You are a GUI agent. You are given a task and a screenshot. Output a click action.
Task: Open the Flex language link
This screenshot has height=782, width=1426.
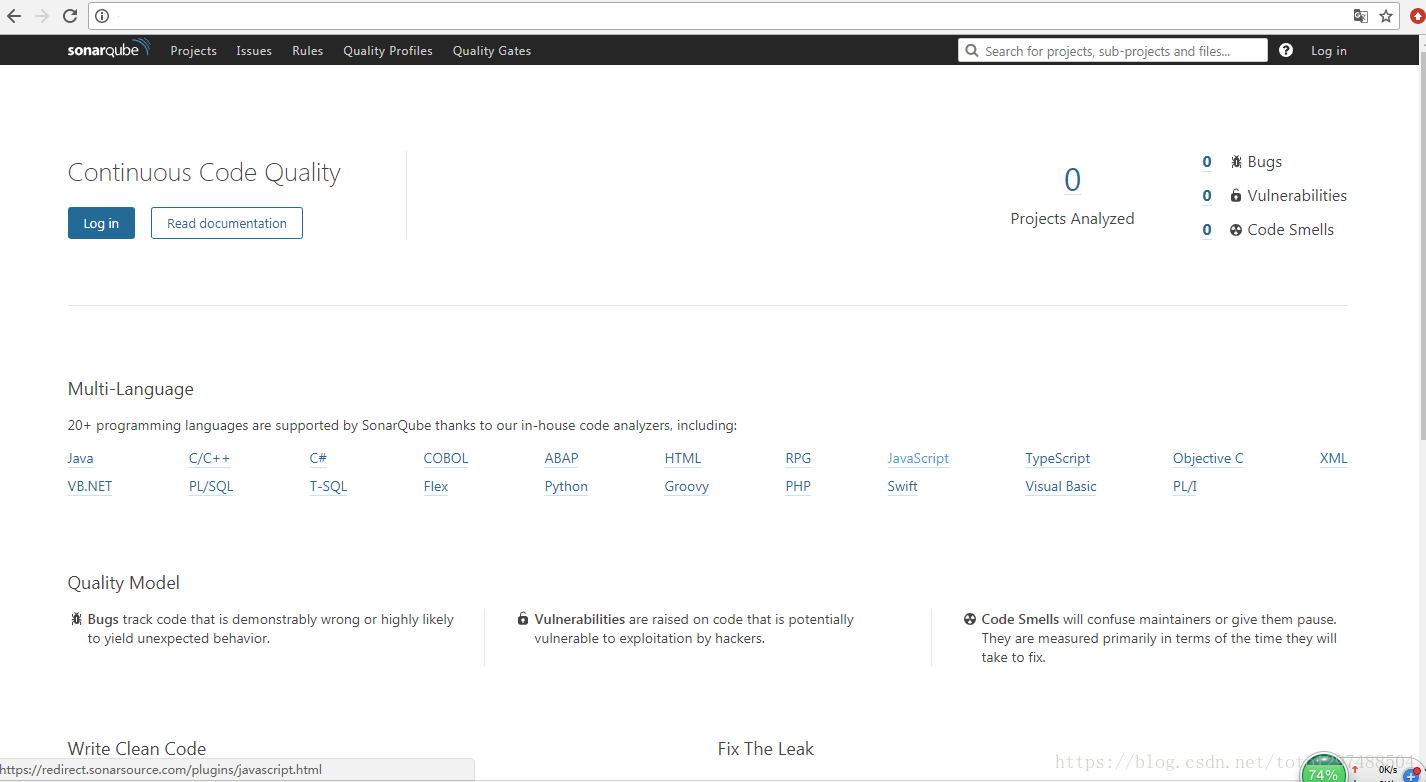[x=436, y=486]
